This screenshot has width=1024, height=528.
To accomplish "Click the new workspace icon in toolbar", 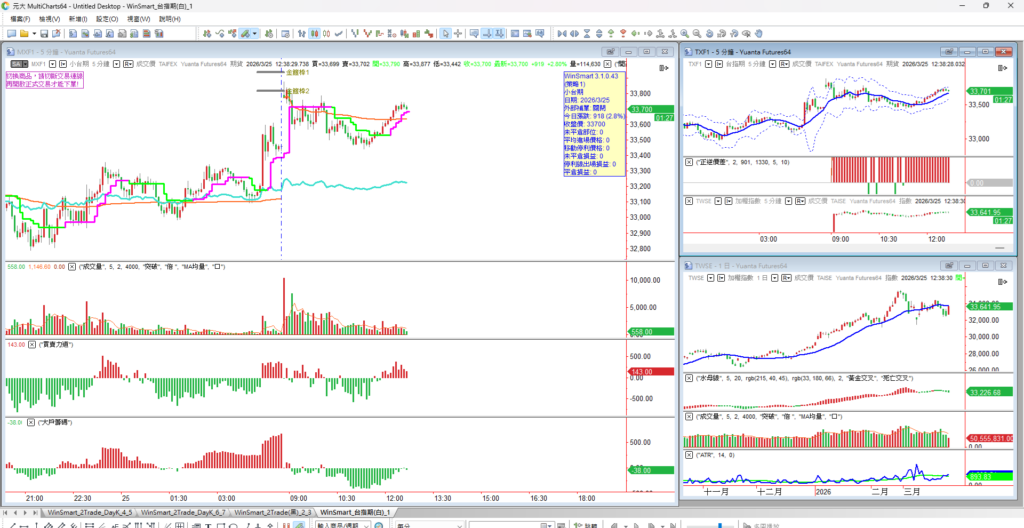I will click(x=12, y=32).
